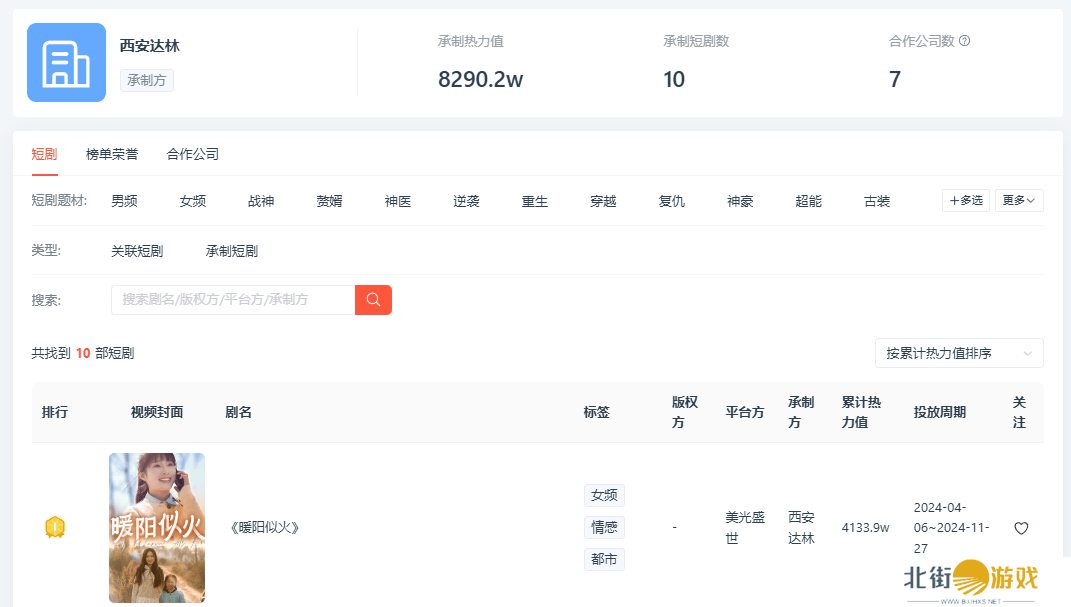Click the 情感 tag on the drama row
Image resolution: width=1071 pixels, height=607 pixels.
coord(604,527)
